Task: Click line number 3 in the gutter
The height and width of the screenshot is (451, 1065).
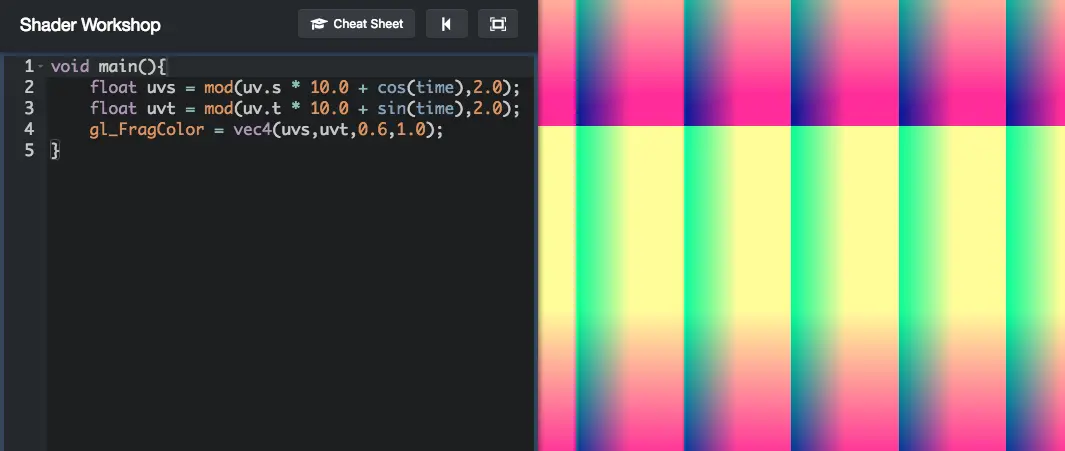Action: 29,109
